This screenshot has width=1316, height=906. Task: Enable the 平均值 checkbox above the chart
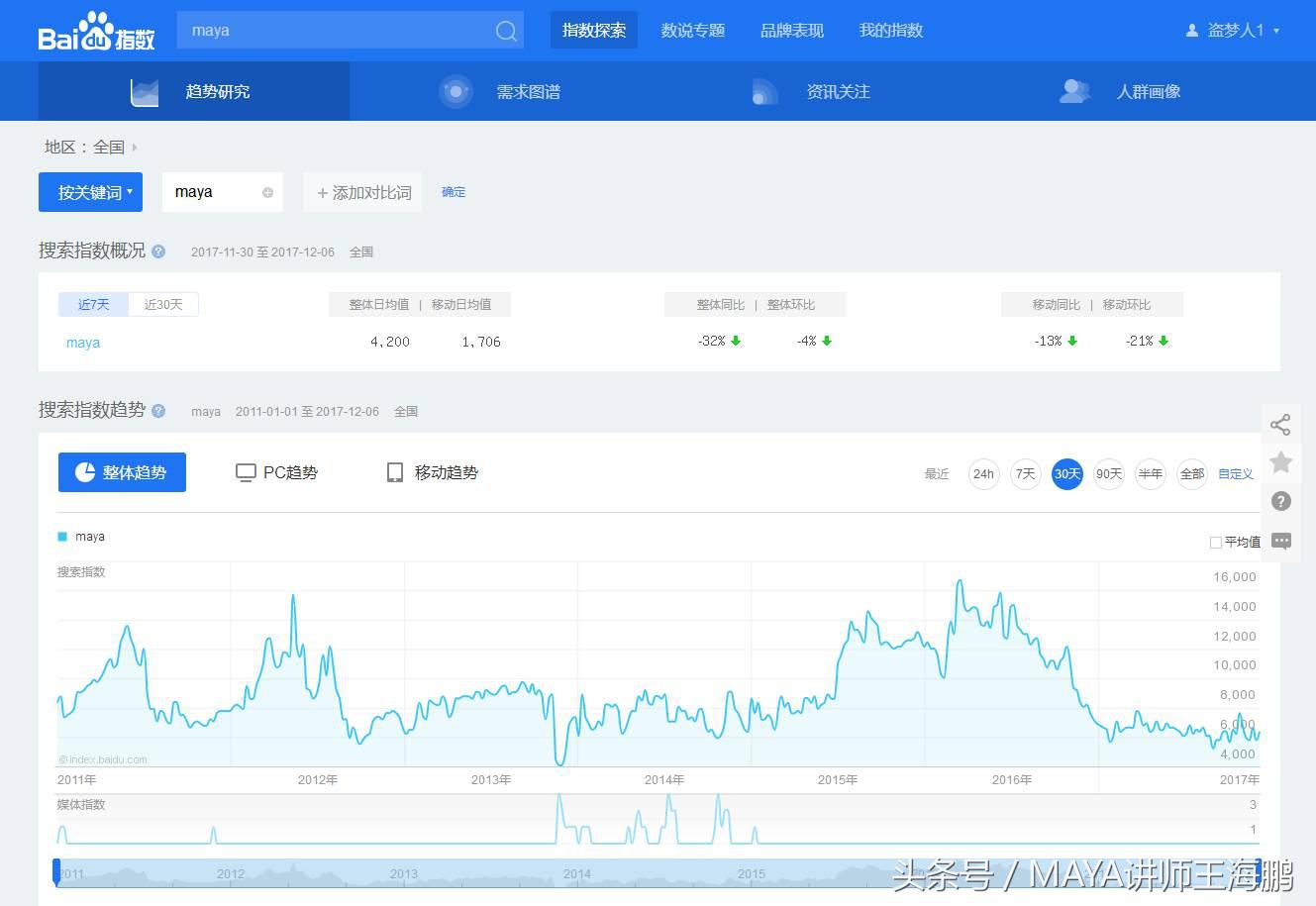[1215, 542]
